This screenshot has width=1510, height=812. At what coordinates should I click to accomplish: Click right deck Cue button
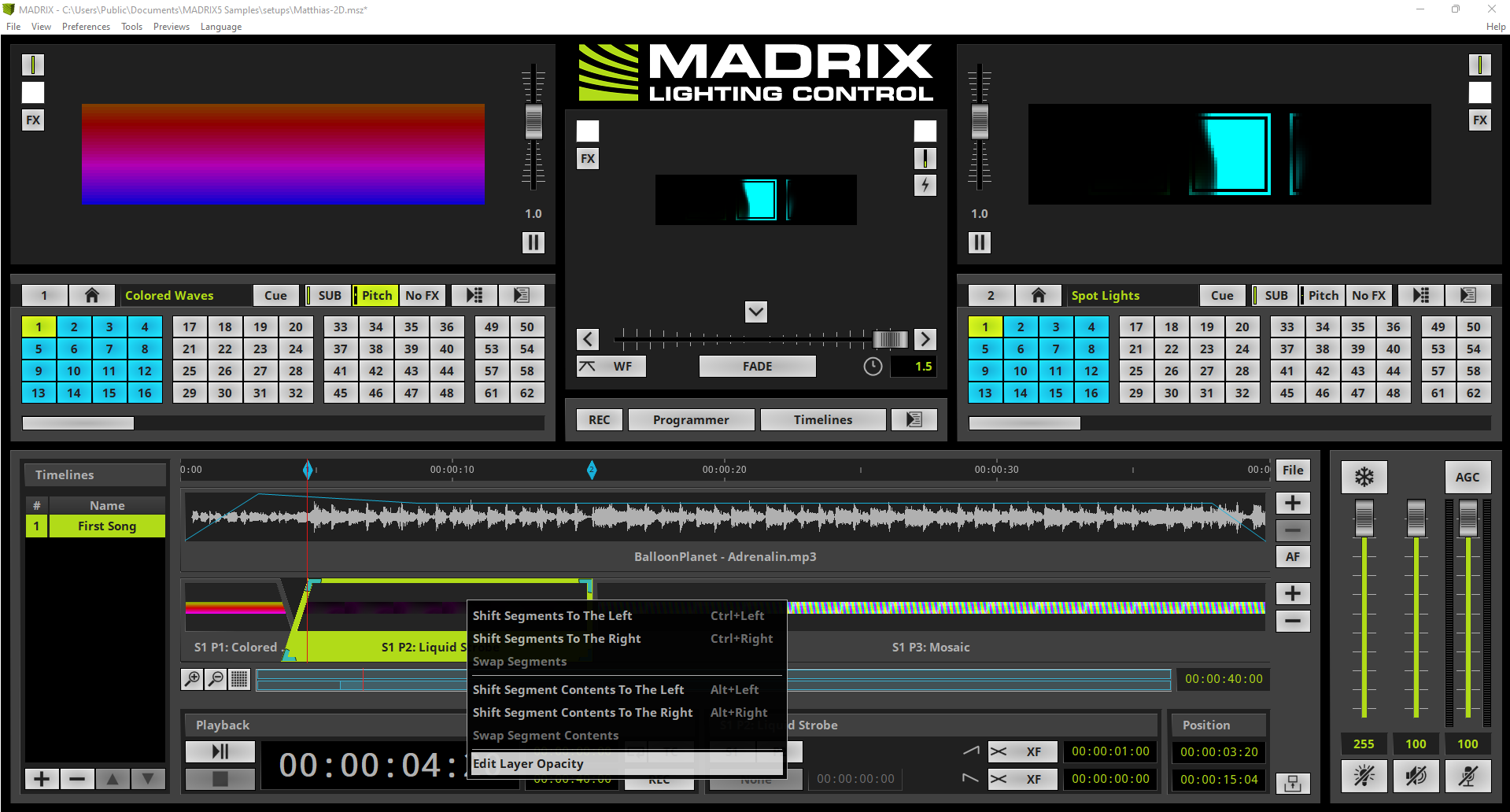[x=1223, y=295]
